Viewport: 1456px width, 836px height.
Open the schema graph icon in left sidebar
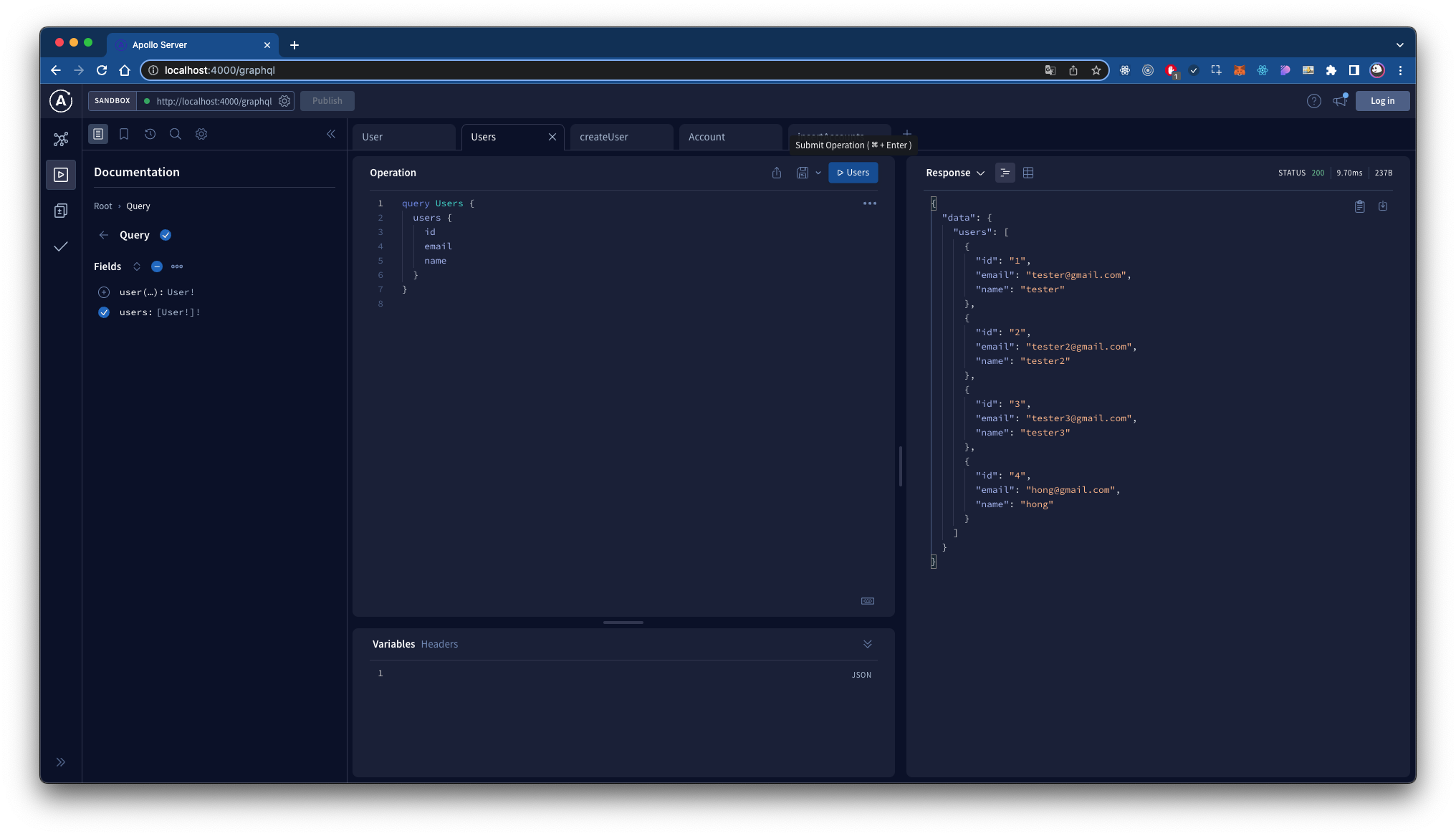(x=61, y=139)
